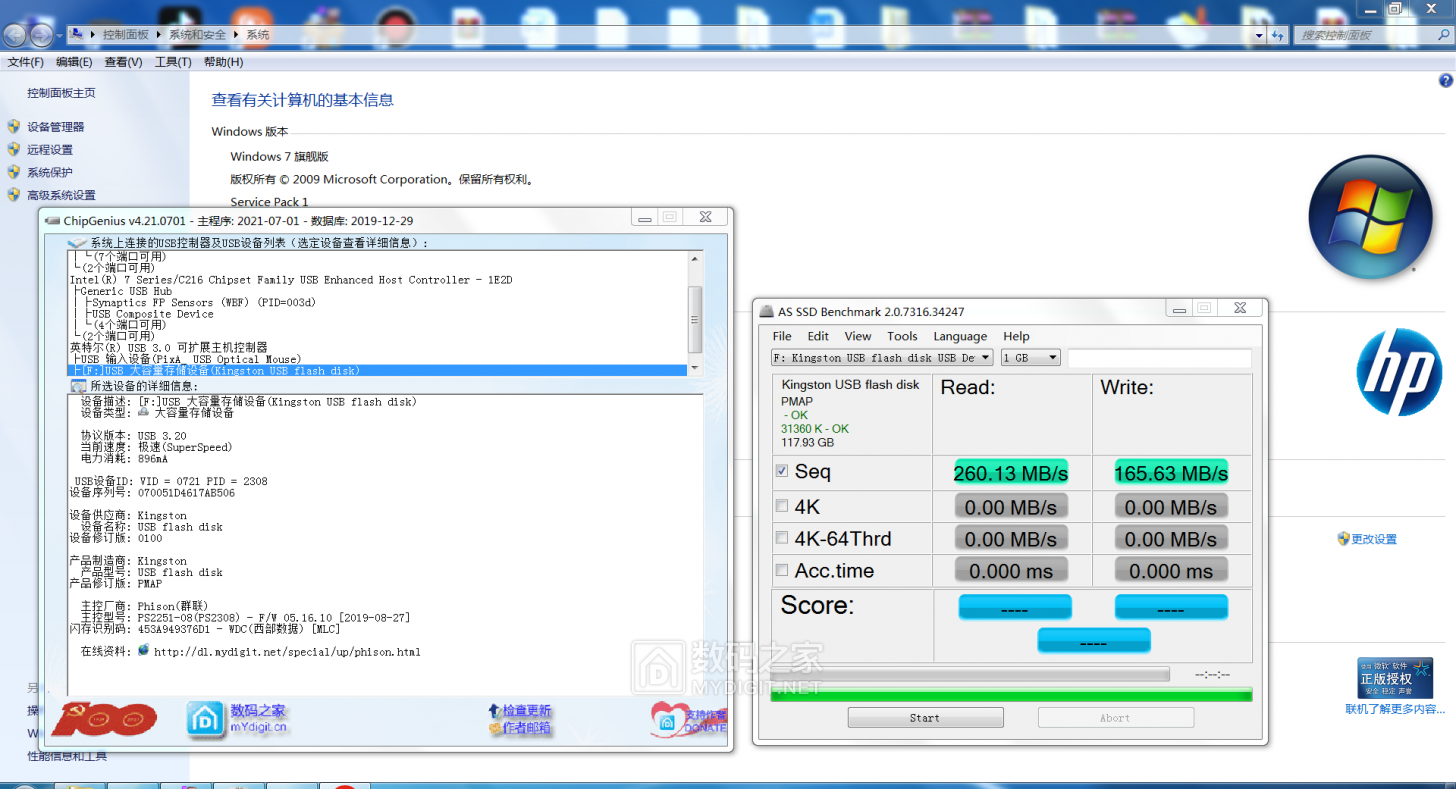Click the Start benchmark button
Image resolution: width=1456 pixels, height=789 pixels.
click(925, 717)
